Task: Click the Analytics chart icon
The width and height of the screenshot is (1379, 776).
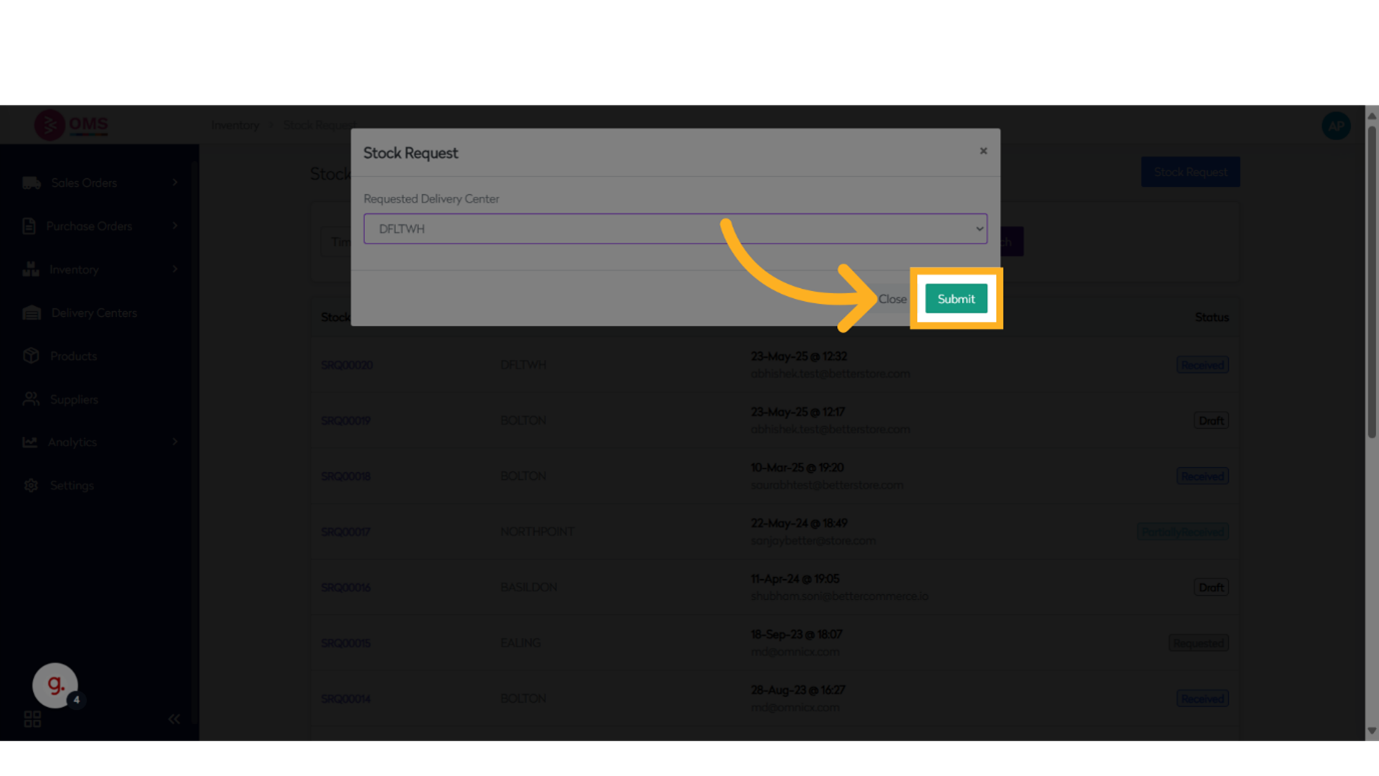Action: 30,442
